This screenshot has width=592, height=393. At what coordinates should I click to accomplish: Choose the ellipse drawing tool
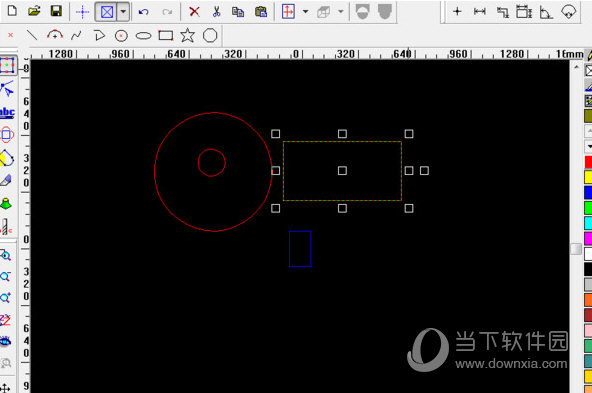coord(143,36)
